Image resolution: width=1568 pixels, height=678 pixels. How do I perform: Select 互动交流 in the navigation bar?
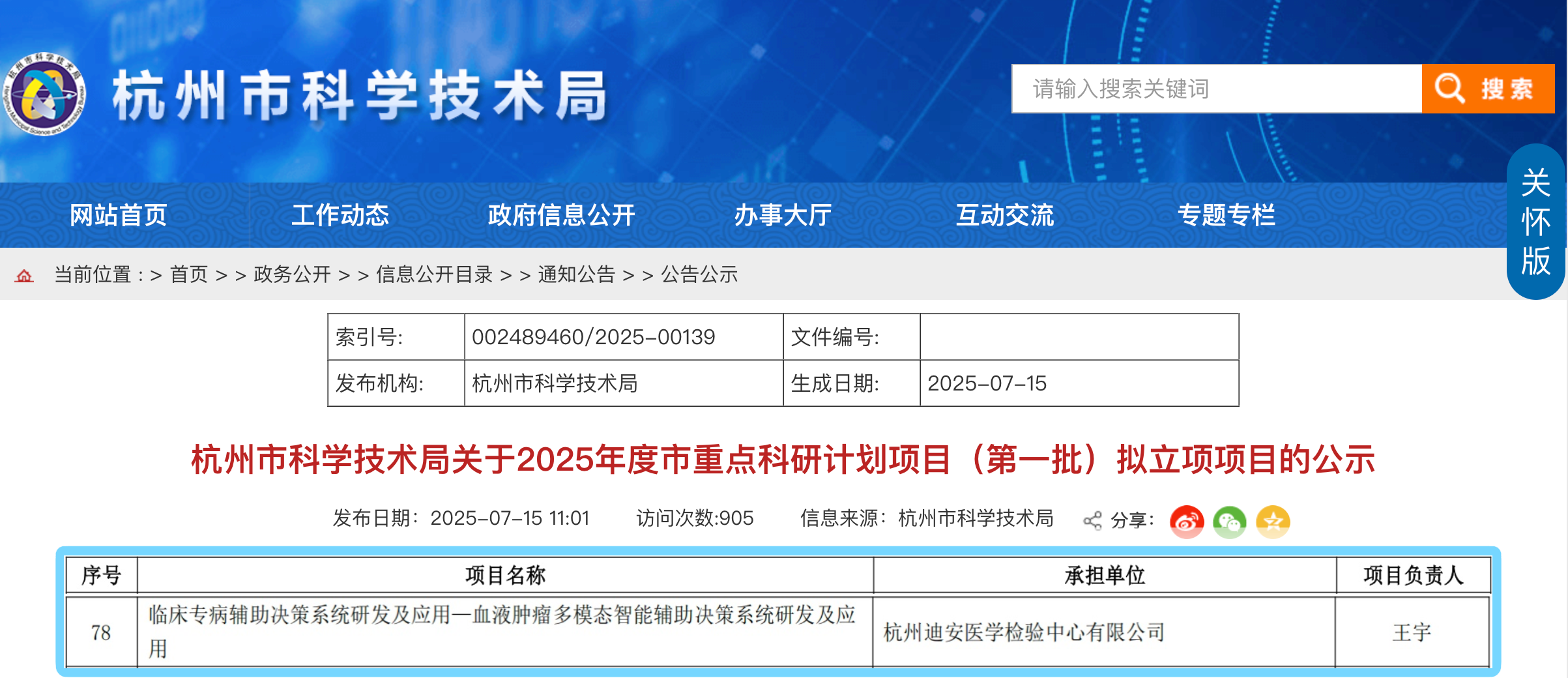(x=1004, y=215)
